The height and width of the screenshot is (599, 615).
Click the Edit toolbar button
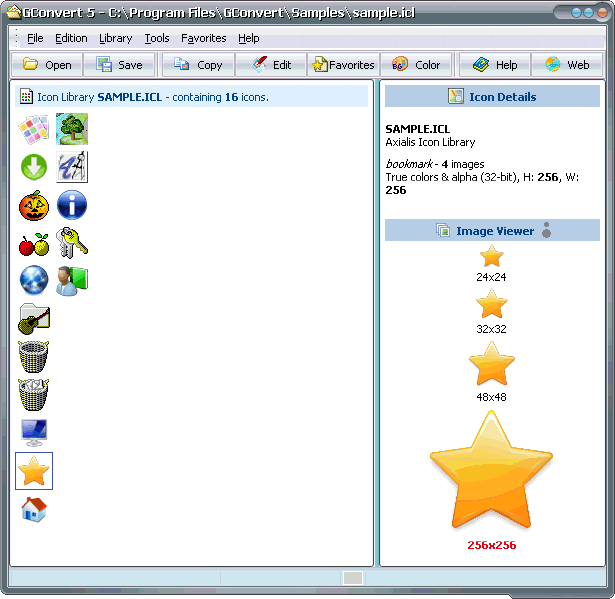(271, 65)
